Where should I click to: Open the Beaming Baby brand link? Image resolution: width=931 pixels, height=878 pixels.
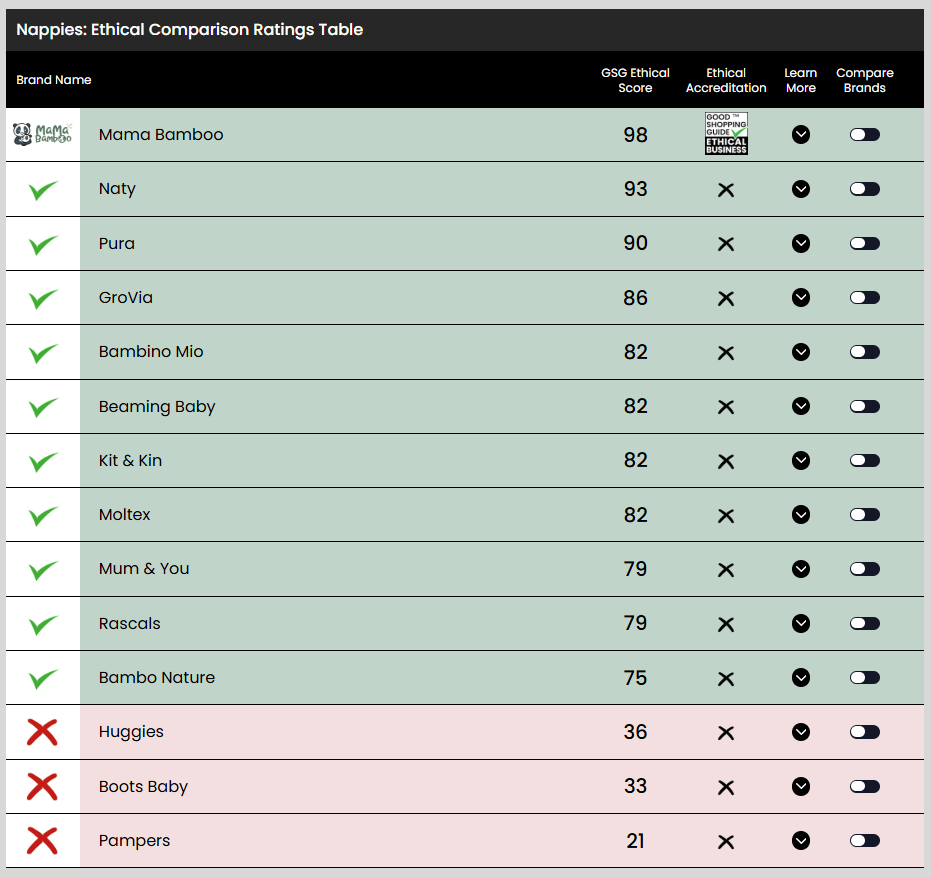[x=157, y=407]
